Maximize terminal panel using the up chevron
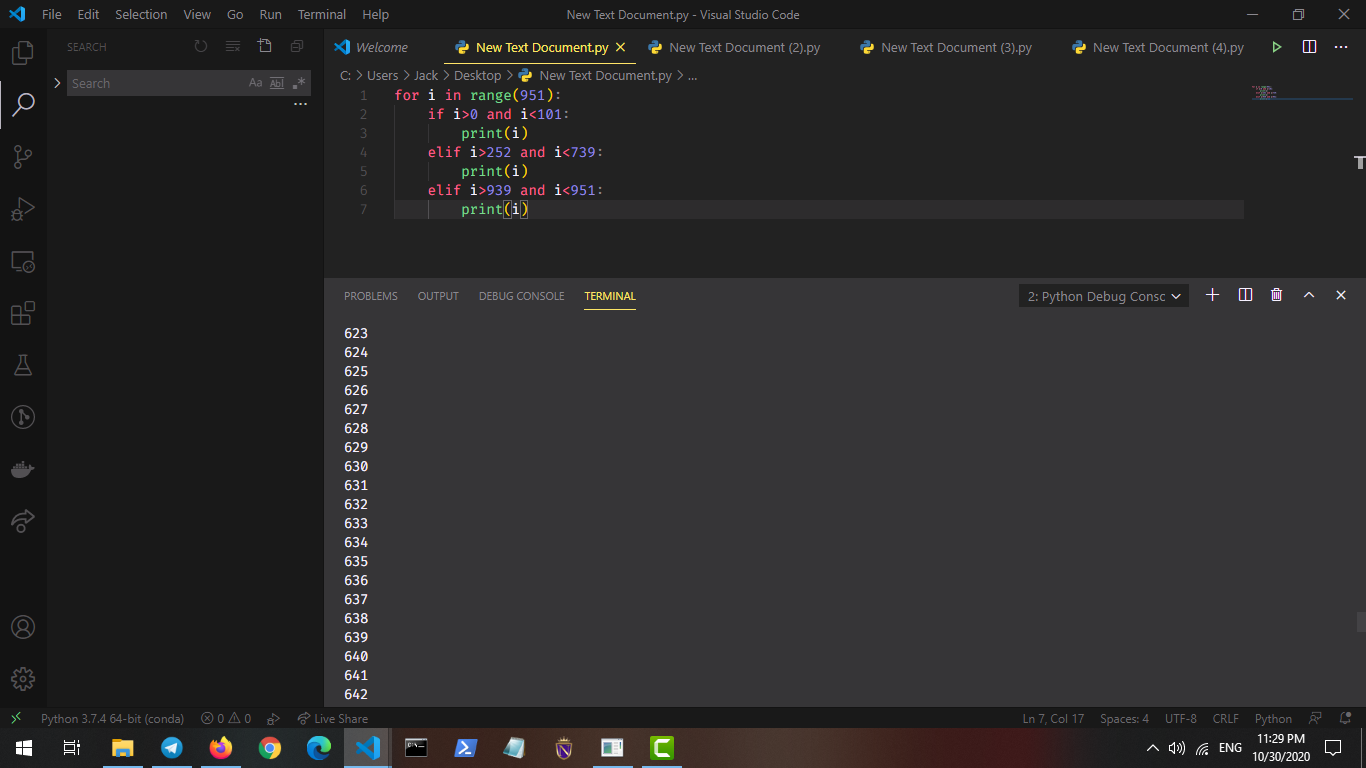This screenshot has height=768, width=1366. point(1308,295)
